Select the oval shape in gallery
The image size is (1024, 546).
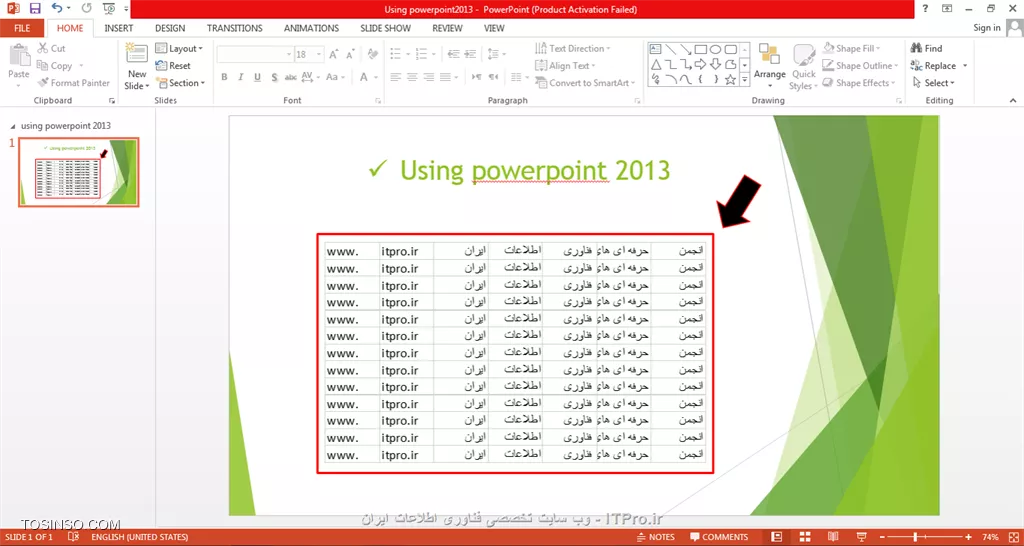[716, 49]
